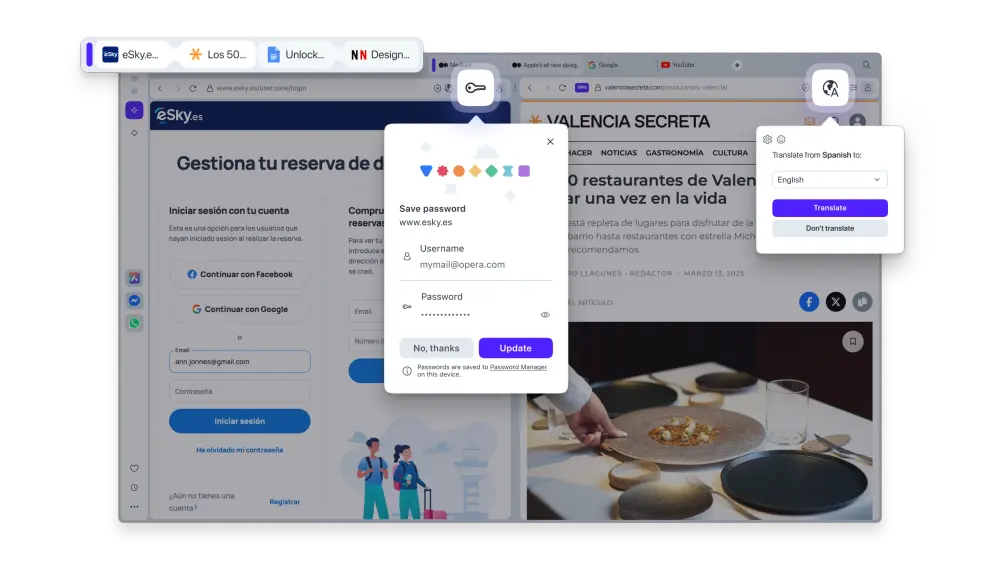Click He olvidado mi contraseña link

(240, 450)
